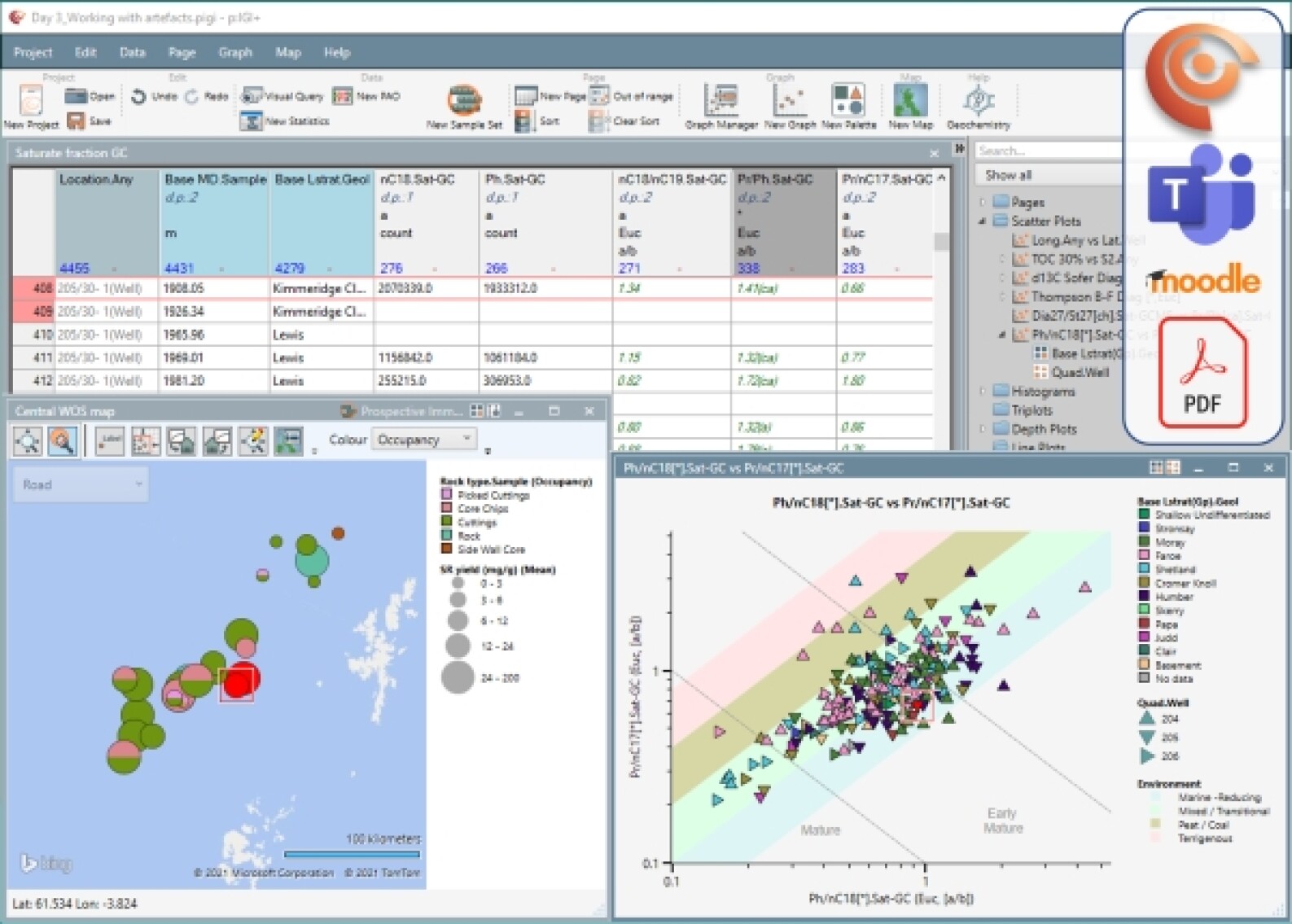The width and height of the screenshot is (1292, 924).
Task: Toggle the pin icon beside the Saturate fraction GC panel
Action: pos(959,149)
